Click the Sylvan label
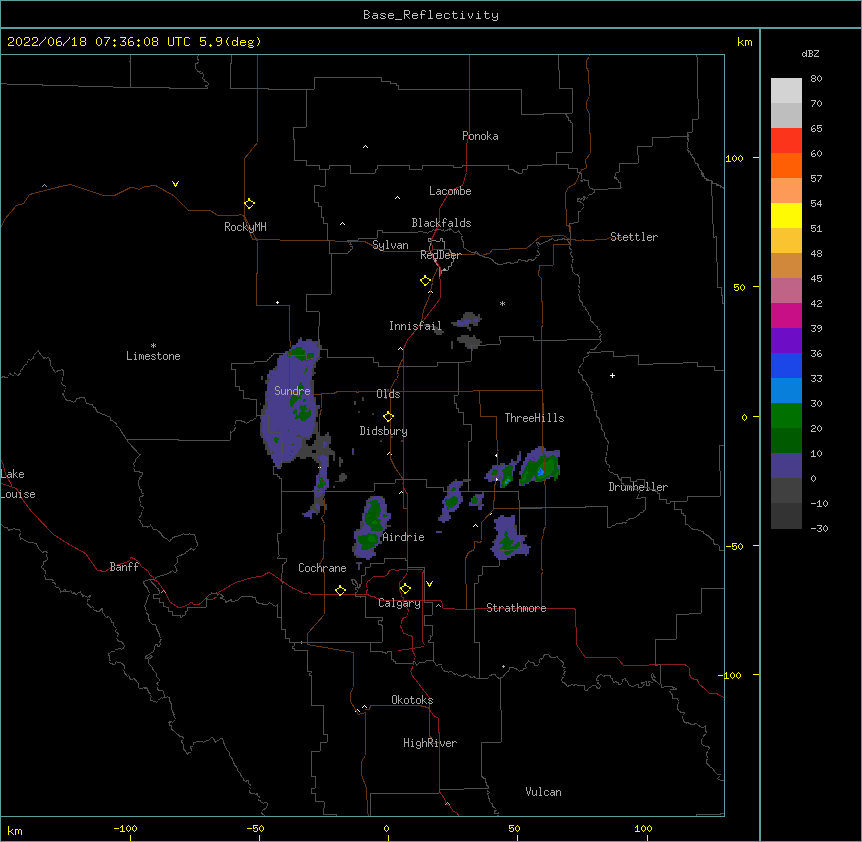Viewport: 862px width, 842px height. click(x=390, y=245)
